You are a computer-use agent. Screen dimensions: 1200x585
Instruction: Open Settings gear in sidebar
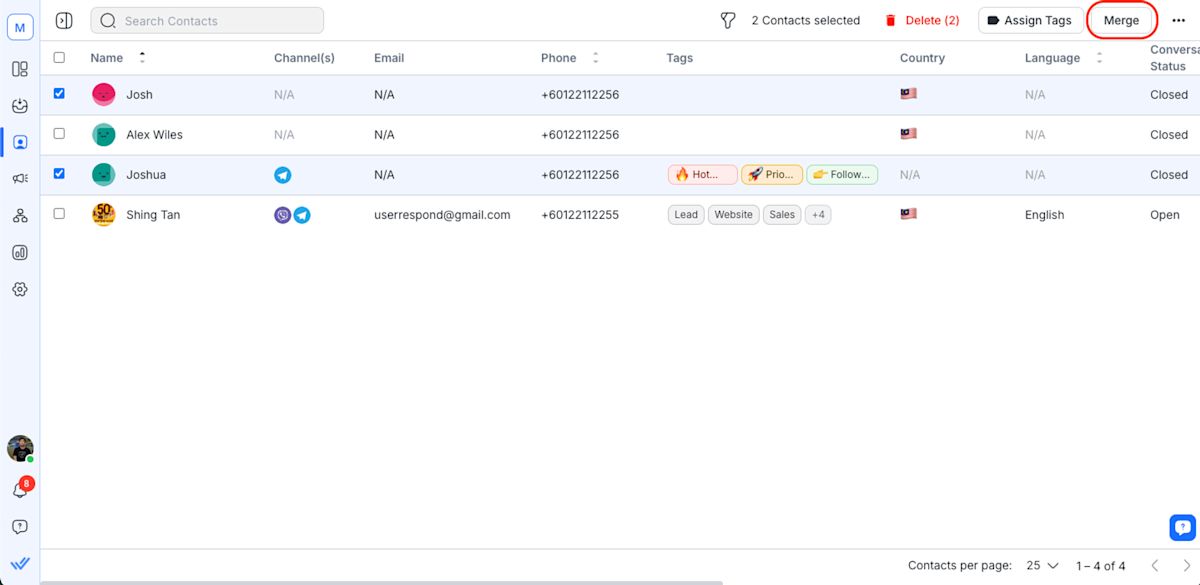(x=20, y=289)
